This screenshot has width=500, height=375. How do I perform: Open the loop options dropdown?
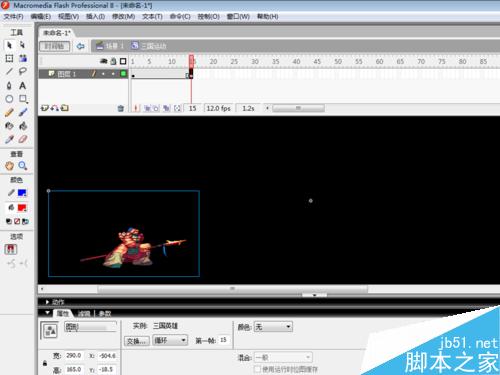click(170, 340)
